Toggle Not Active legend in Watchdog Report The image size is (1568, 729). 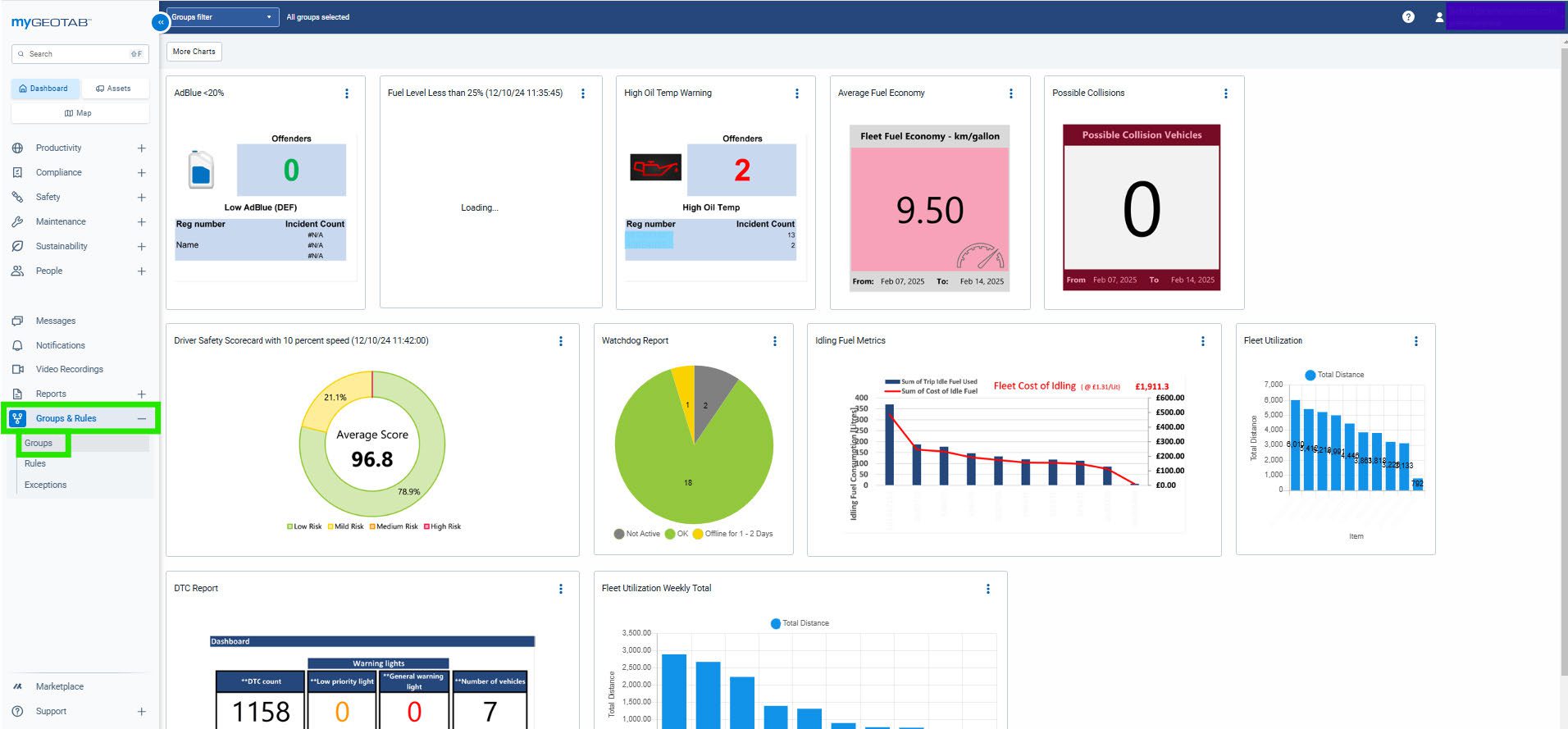click(636, 534)
